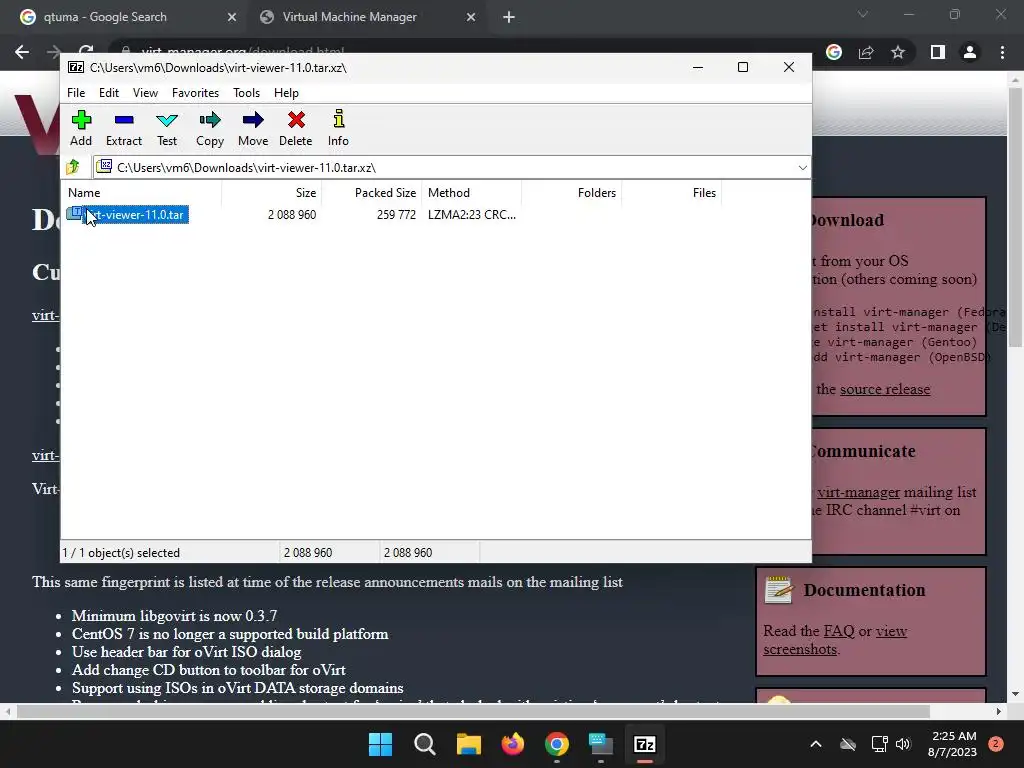The width and height of the screenshot is (1024, 768).
Task: Click the size value 2 088 960 in list
Action: tap(292, 215)
